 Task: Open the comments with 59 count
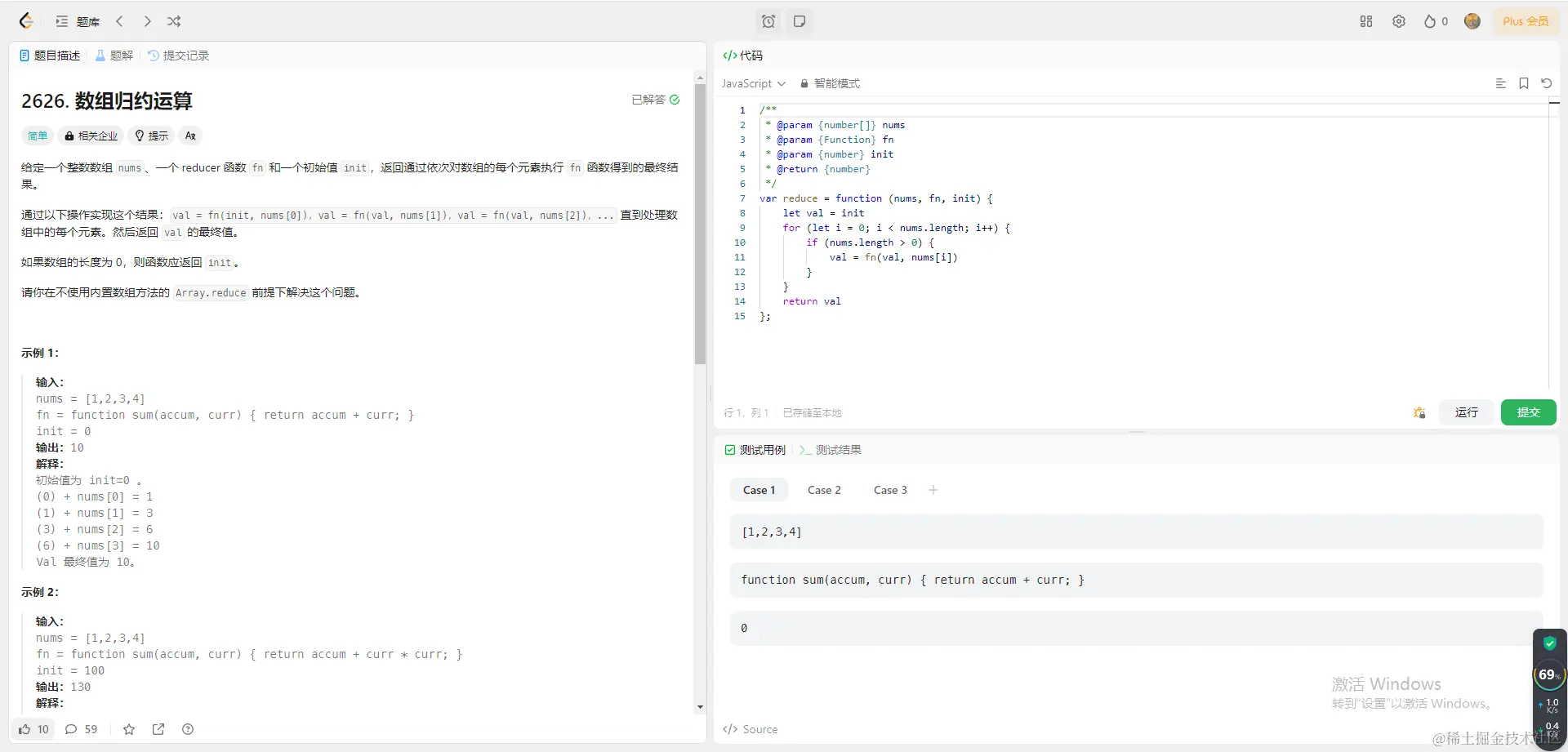coord(81,729)
